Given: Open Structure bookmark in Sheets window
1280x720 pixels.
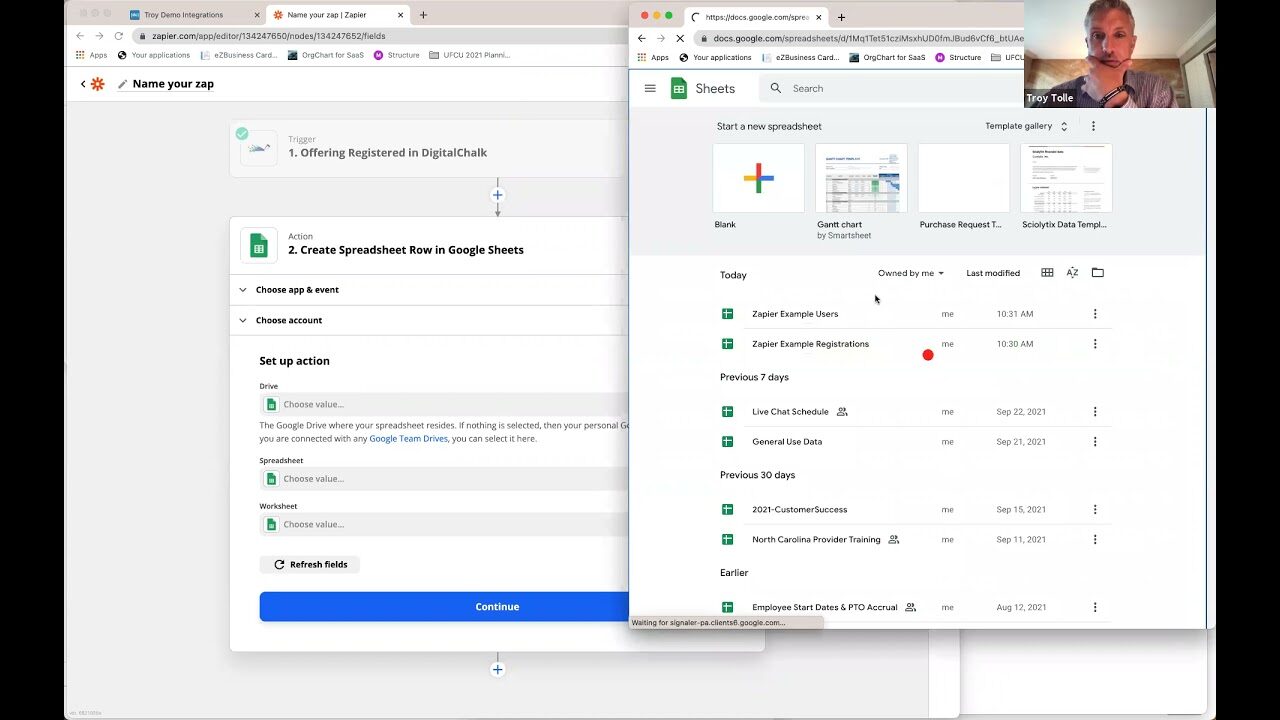Looking at the screenshot, I should click(x=958, y=58).
